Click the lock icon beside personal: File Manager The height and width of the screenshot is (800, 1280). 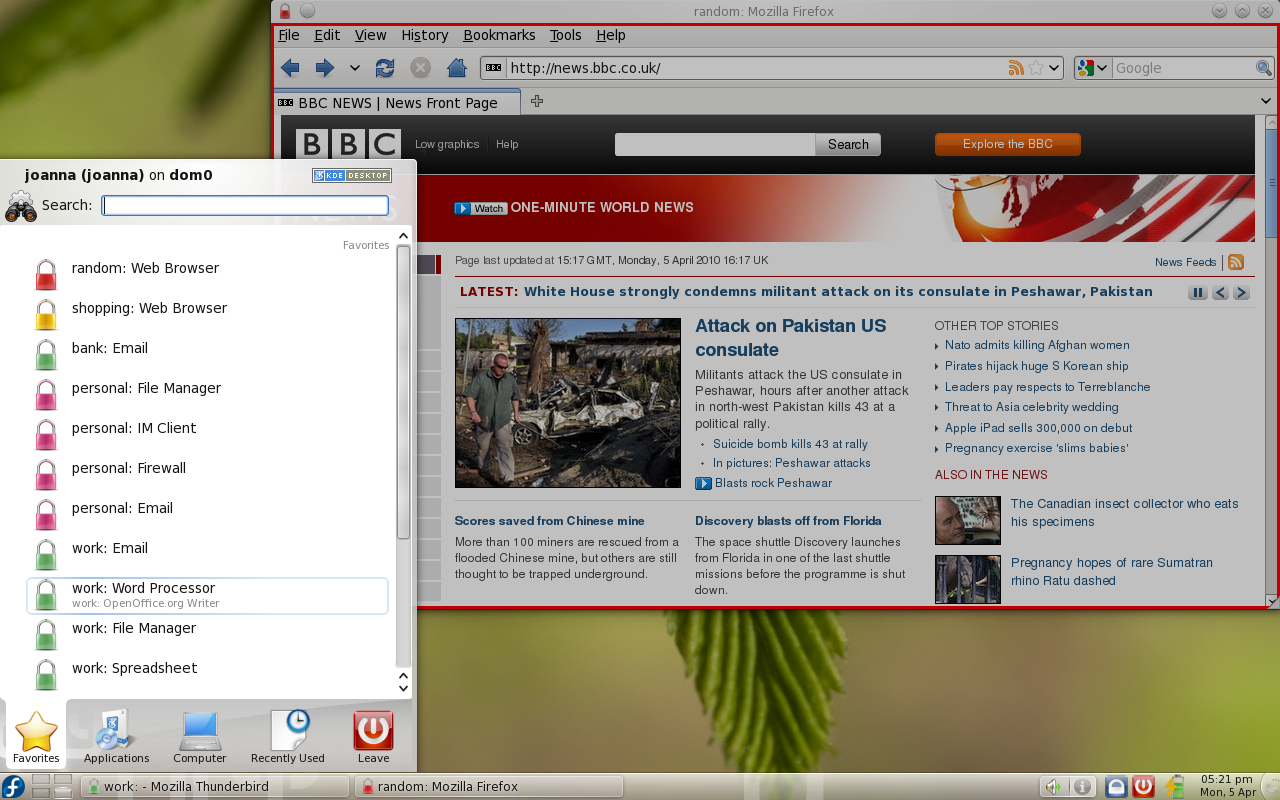[x=46, y=394]
